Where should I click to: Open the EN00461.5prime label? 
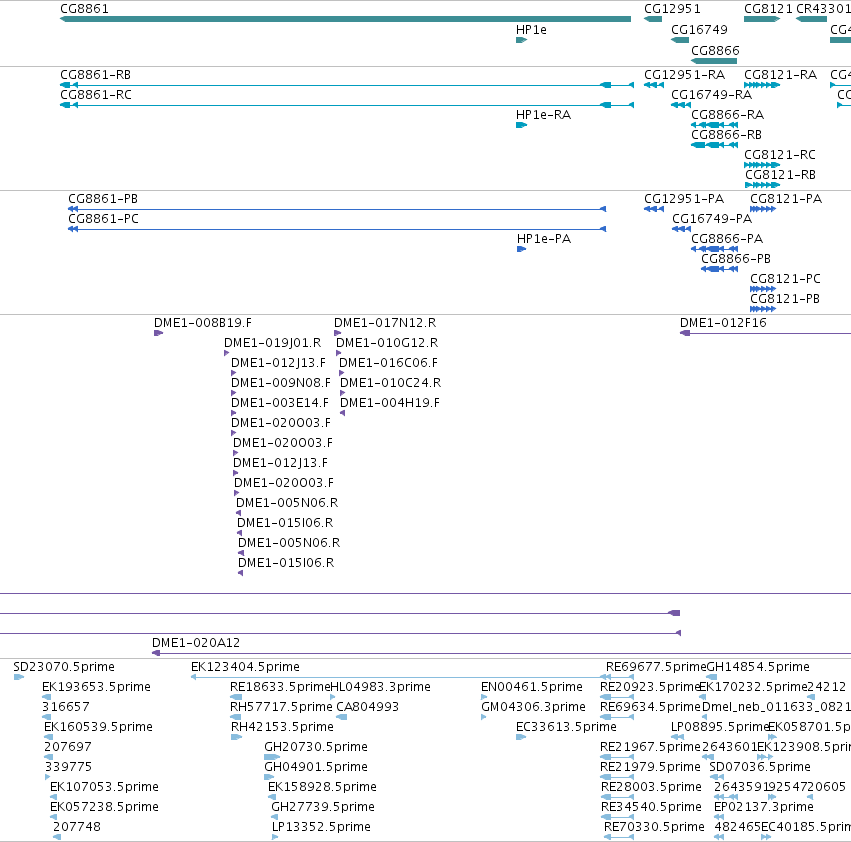click(x=531, y=686)
